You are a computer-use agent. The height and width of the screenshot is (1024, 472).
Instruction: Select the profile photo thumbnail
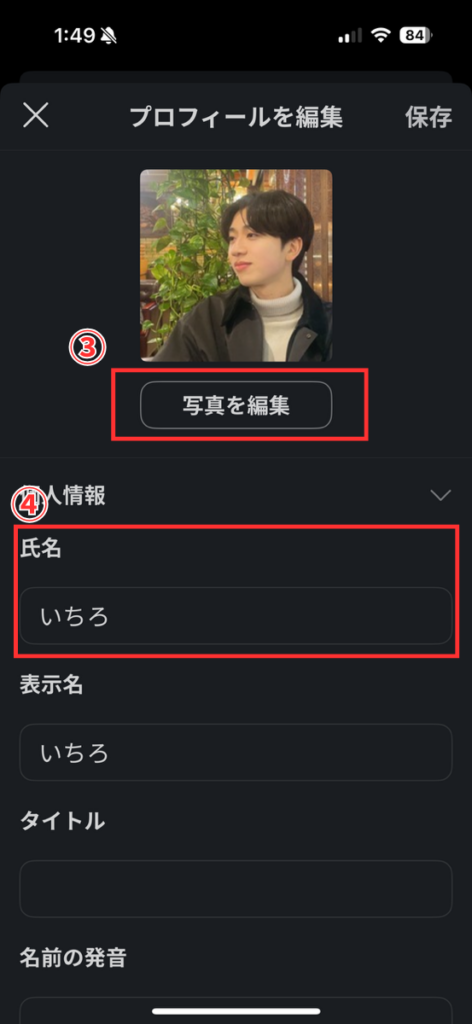pyautogui.click(x=236, y=265)
